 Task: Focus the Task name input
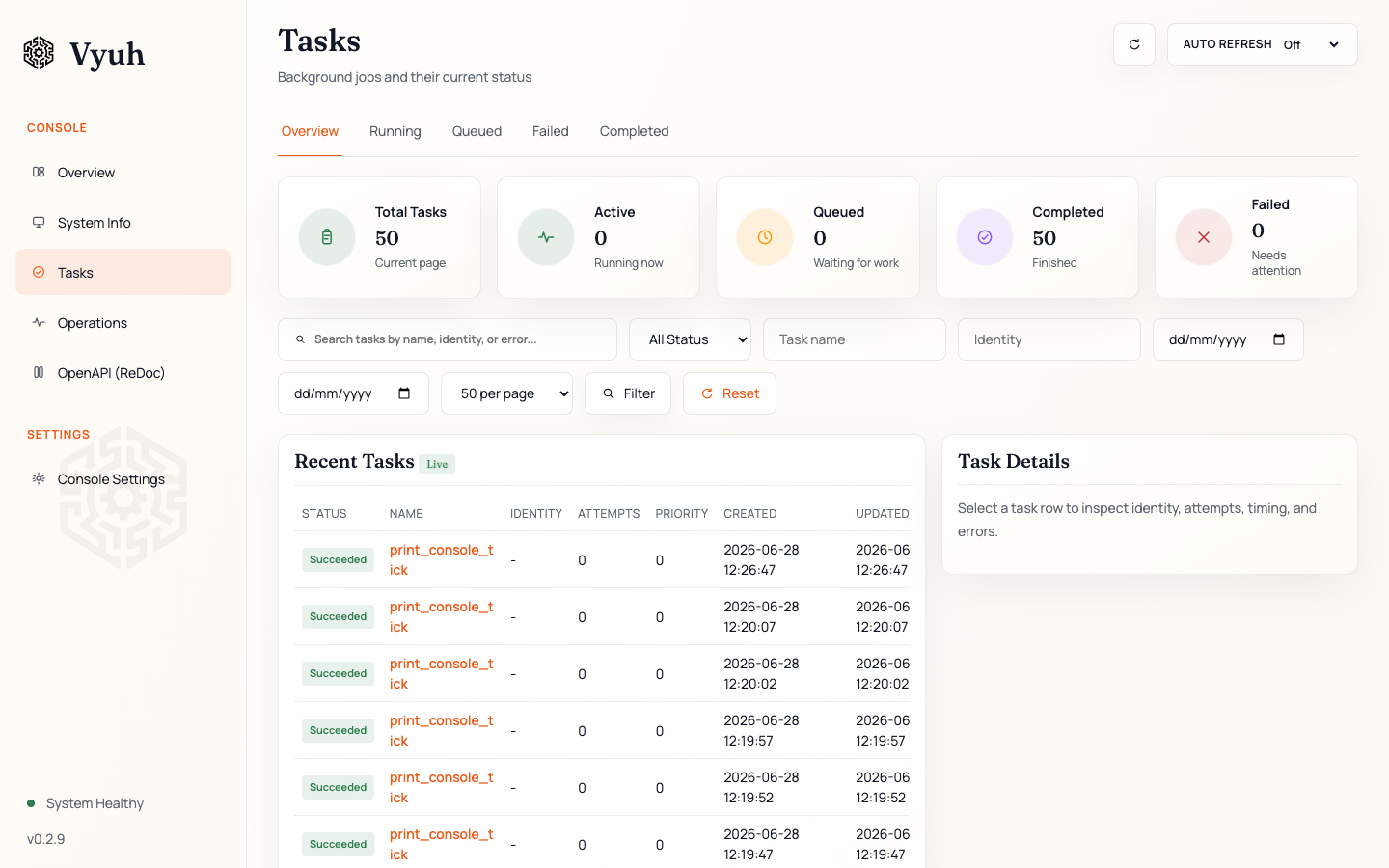pyautogui.click(x=855, y=339)
